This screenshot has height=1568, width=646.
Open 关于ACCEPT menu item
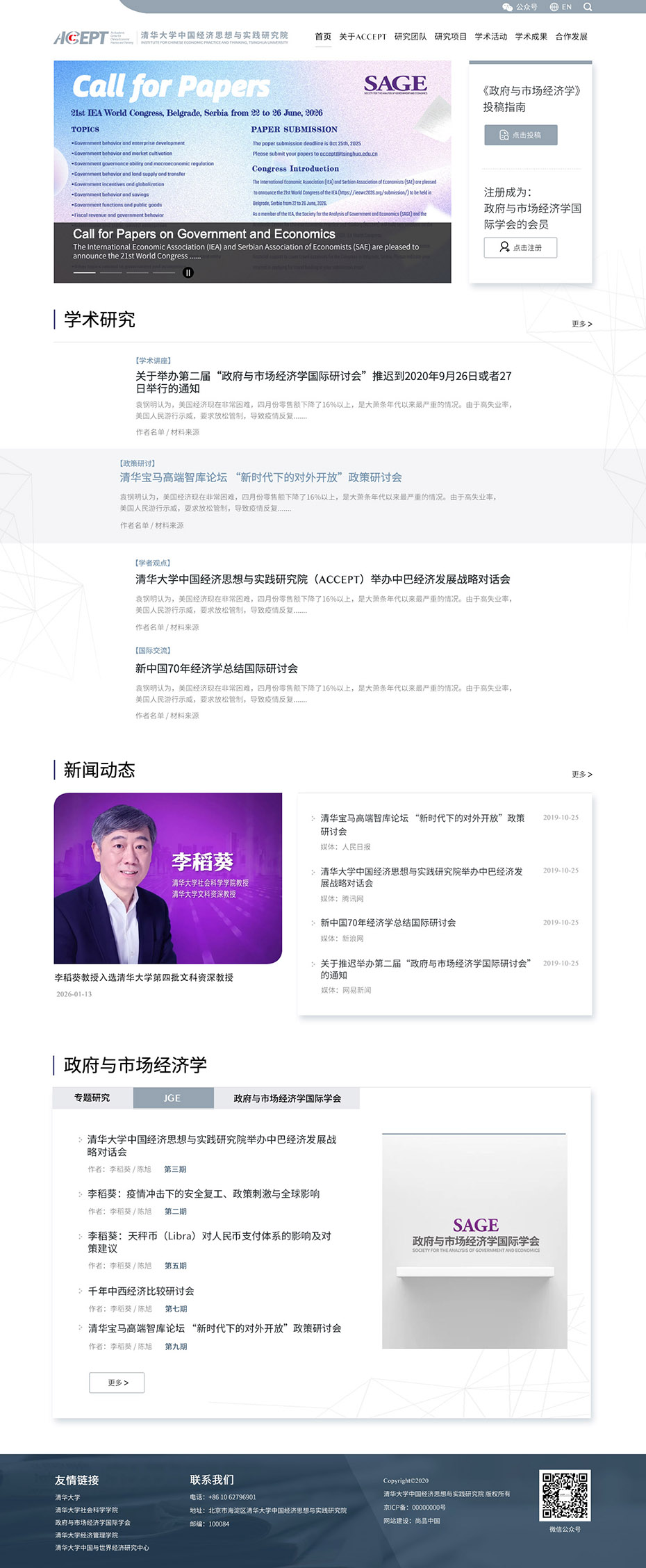coord(363,37)
